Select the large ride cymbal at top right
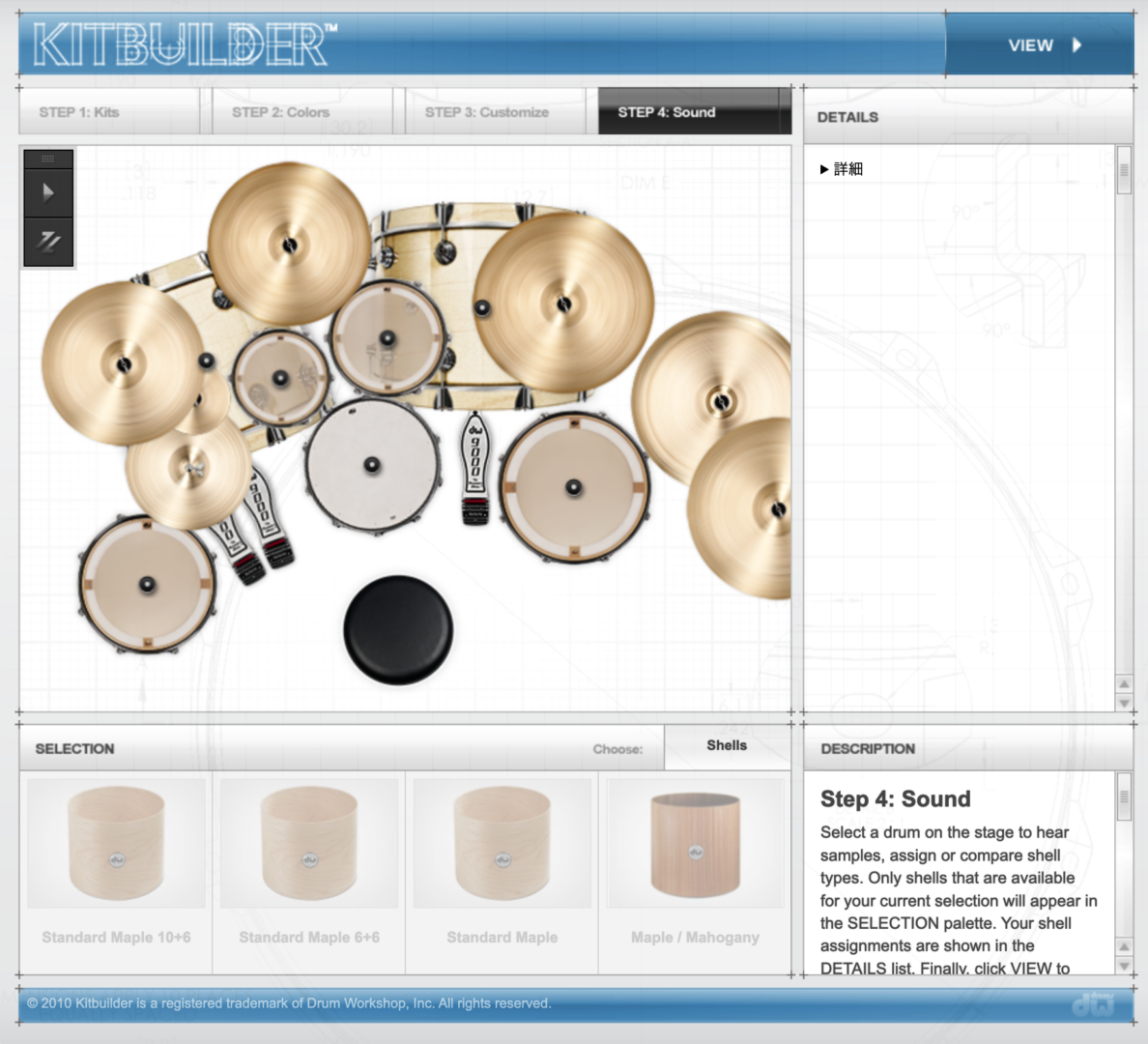The width and height of the screenshot is (1148, 1044). pyautogui.click(x=563, y=303)
